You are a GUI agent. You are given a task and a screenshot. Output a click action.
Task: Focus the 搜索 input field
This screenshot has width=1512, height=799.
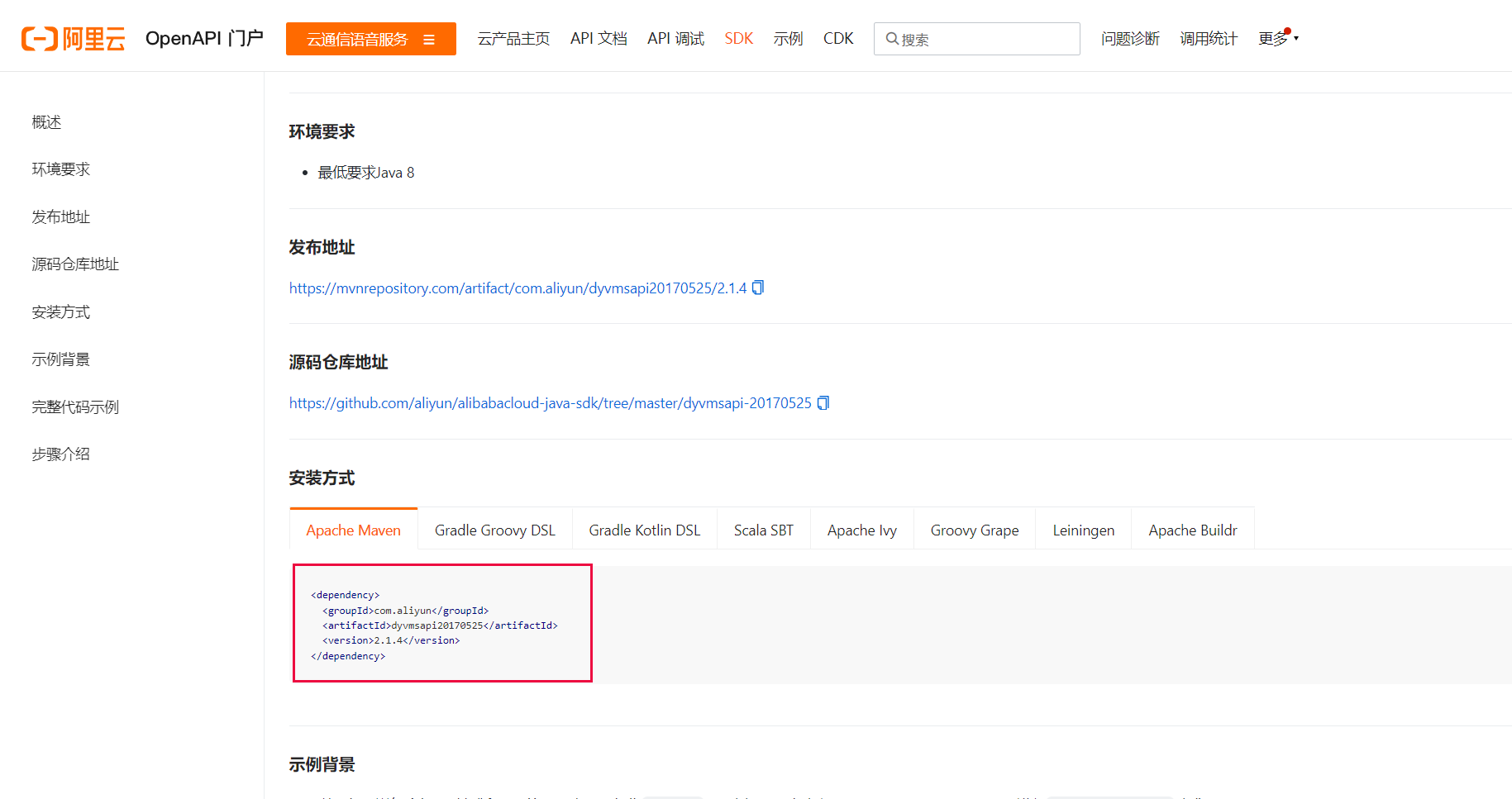[x=977, y=39]
